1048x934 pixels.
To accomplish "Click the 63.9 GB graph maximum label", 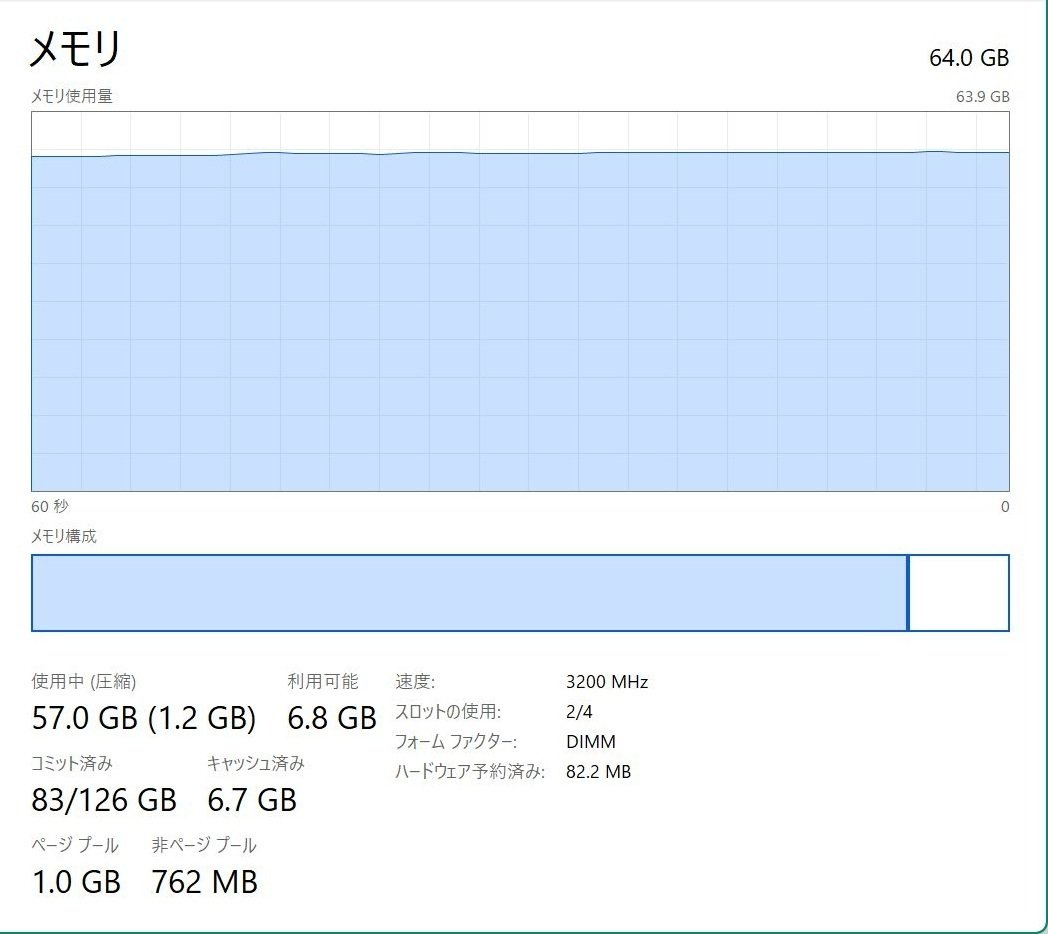I will click(982, 97).
